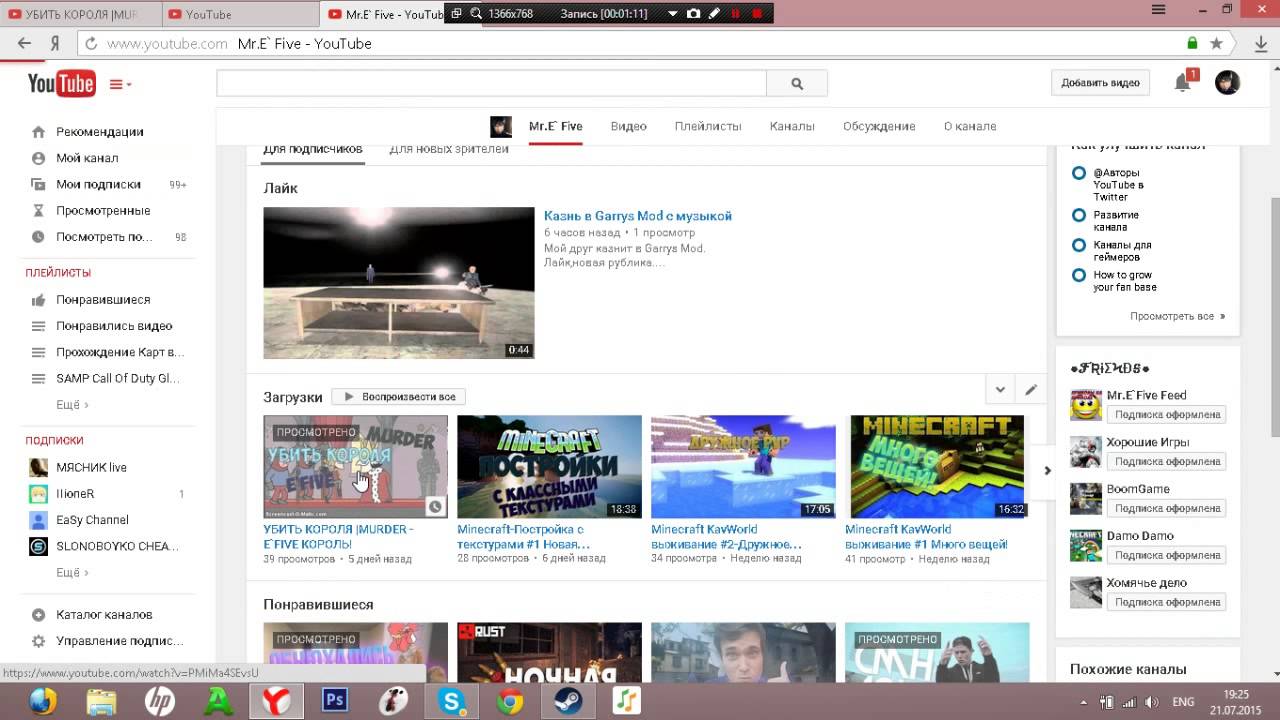This screenshot has height=720, width=1280.
Task: Open Рекомендации in sidebar
Action: tap(99, 132)
